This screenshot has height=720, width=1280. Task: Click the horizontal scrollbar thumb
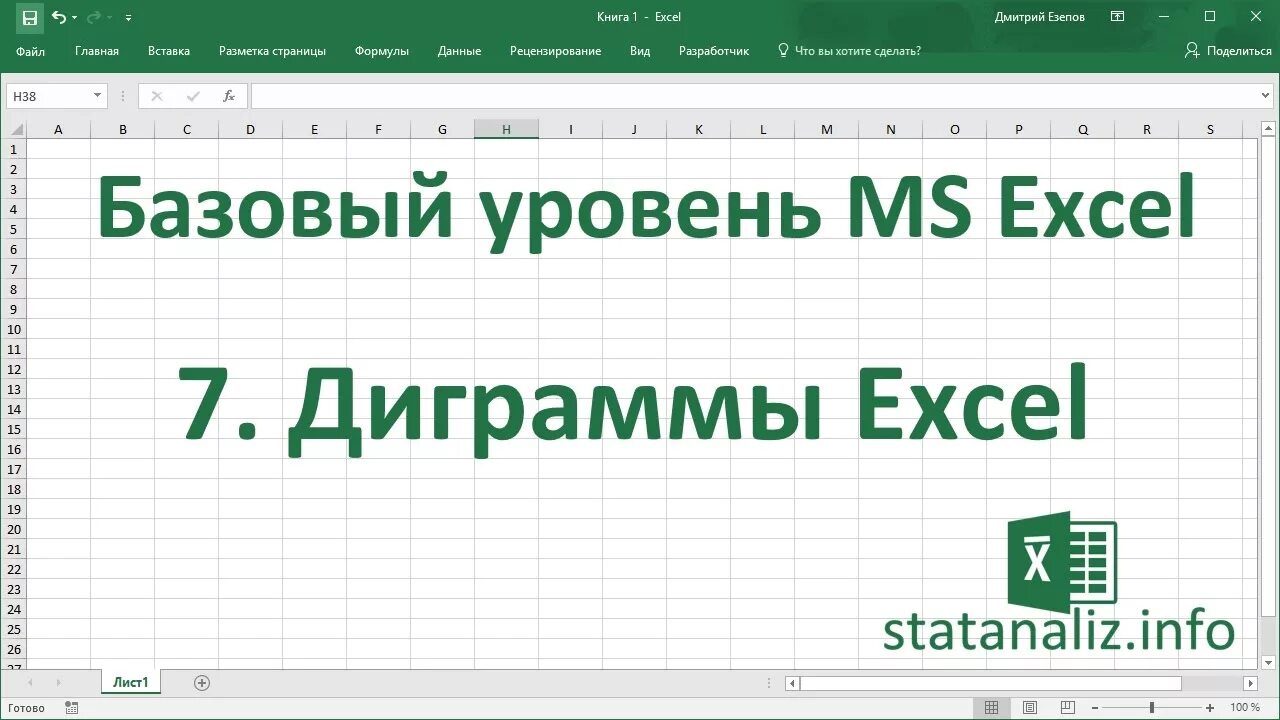tap(990, 683)
